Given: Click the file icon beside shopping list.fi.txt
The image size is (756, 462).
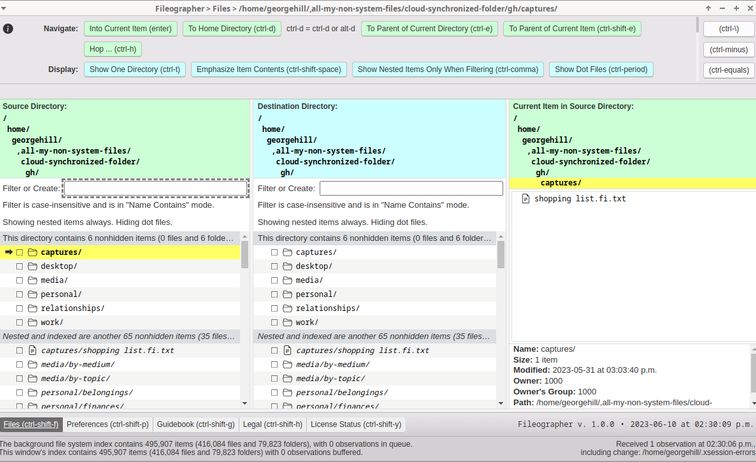Looking at the screenshot, I should pyautogui.click(x=525, y=199).
